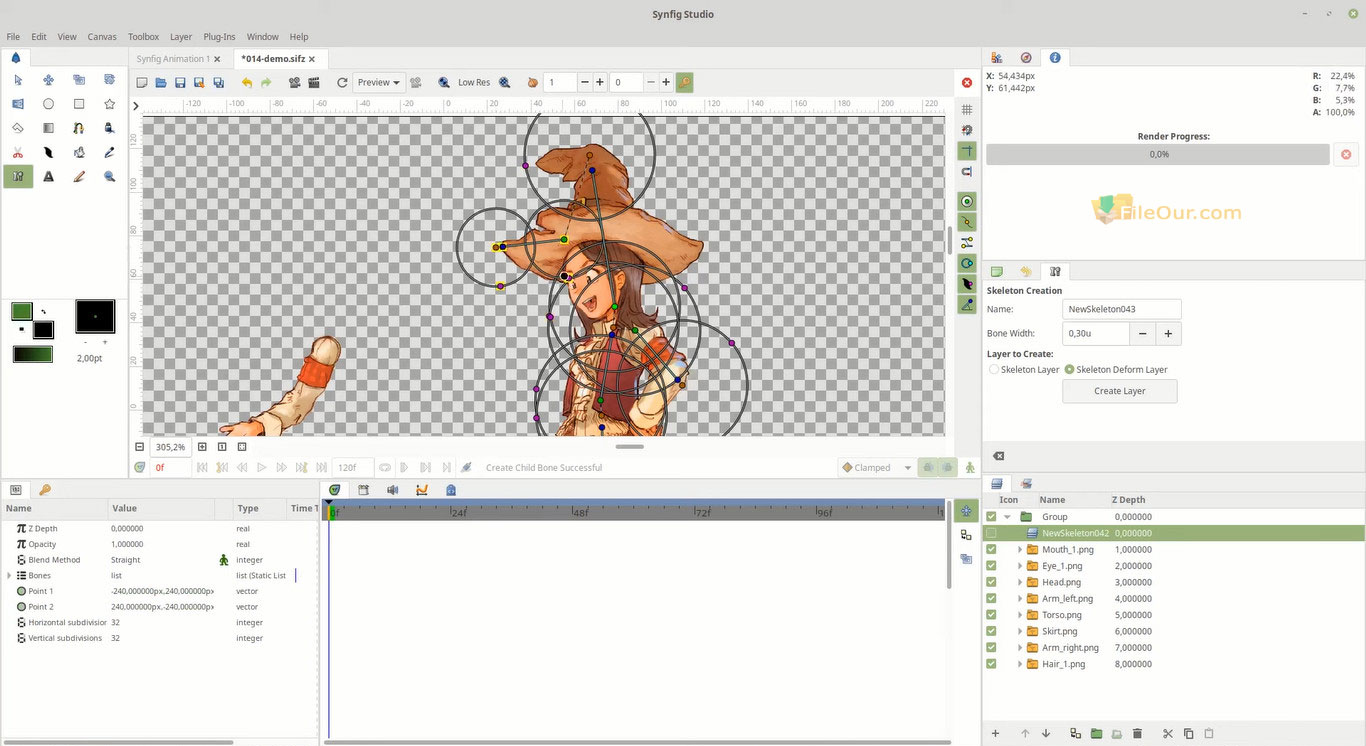This screenshot has width=1366, height=746.
Task: Uncheck the Mouth_1.png layer
Action: (991, 549)
